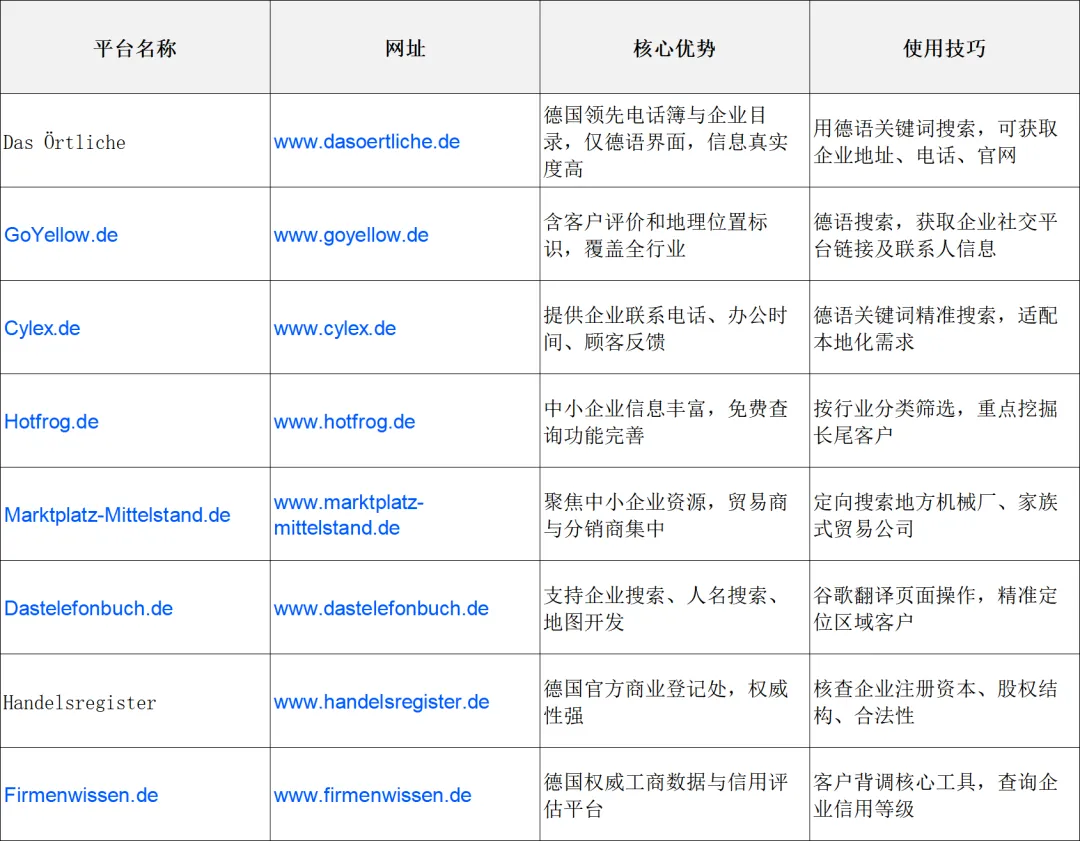Open the www.handelsregister.de link
The image size is (1080, 841).
pos(380,701)
